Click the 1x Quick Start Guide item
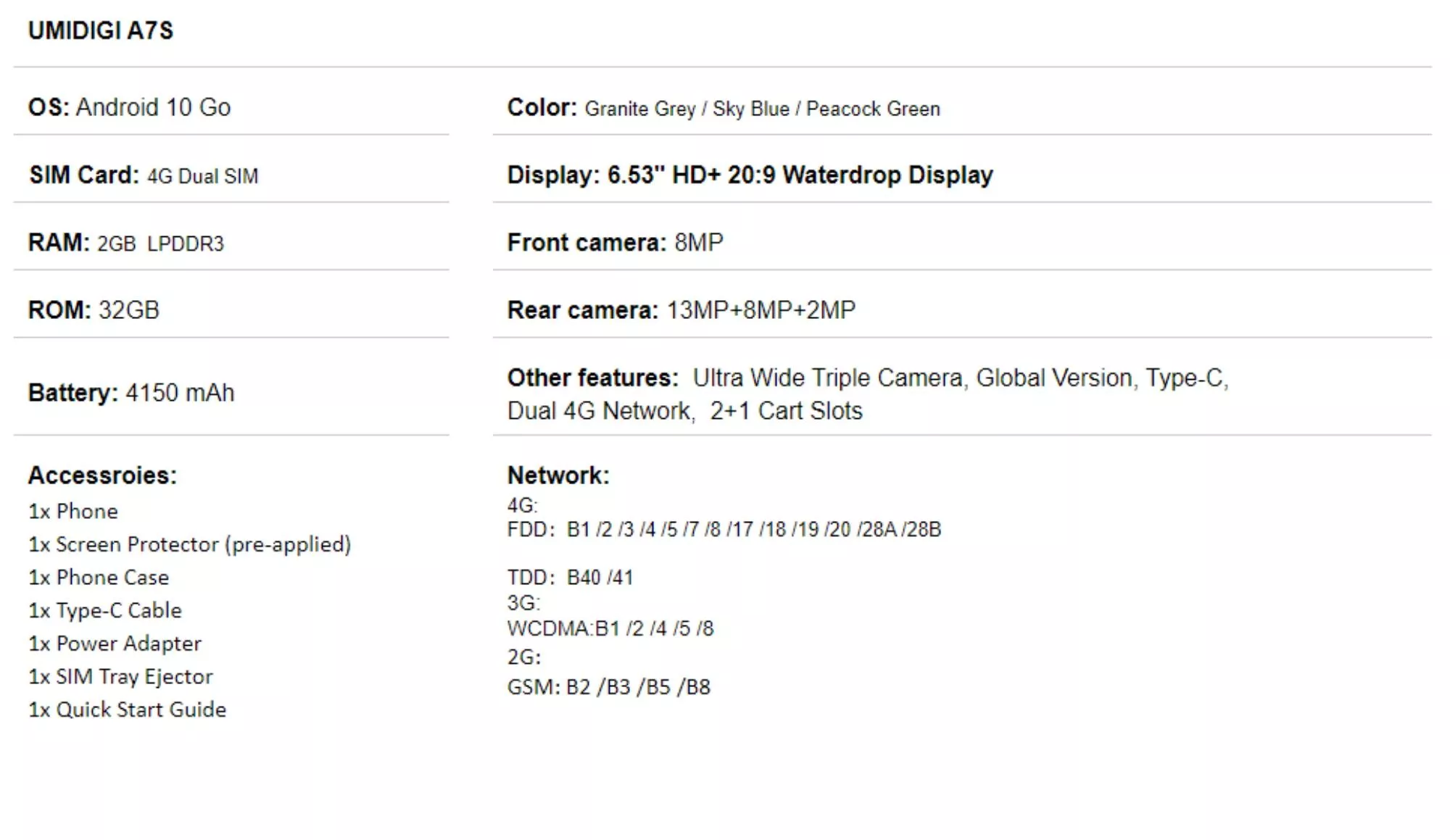The width and height of the screenshot is (1450, 840). tap(127, 710)
